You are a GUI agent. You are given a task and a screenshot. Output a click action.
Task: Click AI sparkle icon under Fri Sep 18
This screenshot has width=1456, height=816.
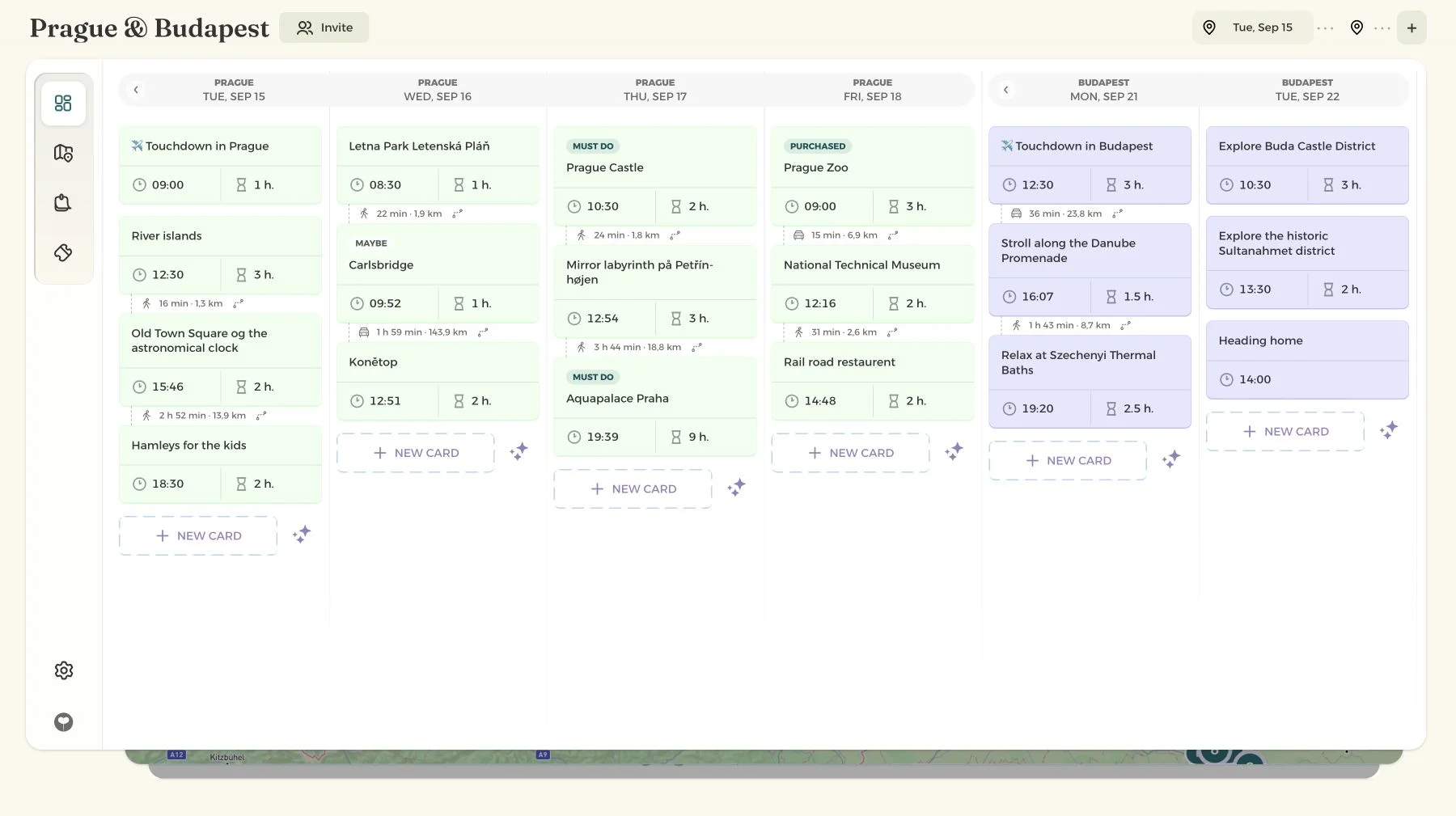coord(954,451)
